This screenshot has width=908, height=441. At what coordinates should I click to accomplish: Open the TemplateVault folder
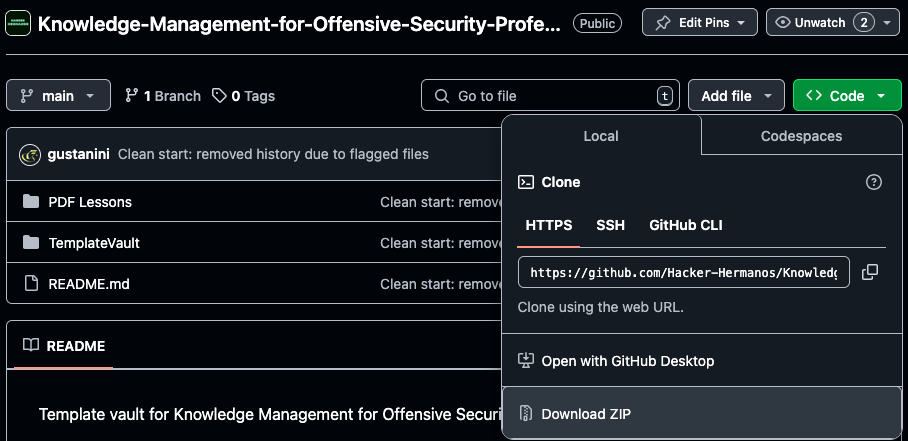click(94, 243)
